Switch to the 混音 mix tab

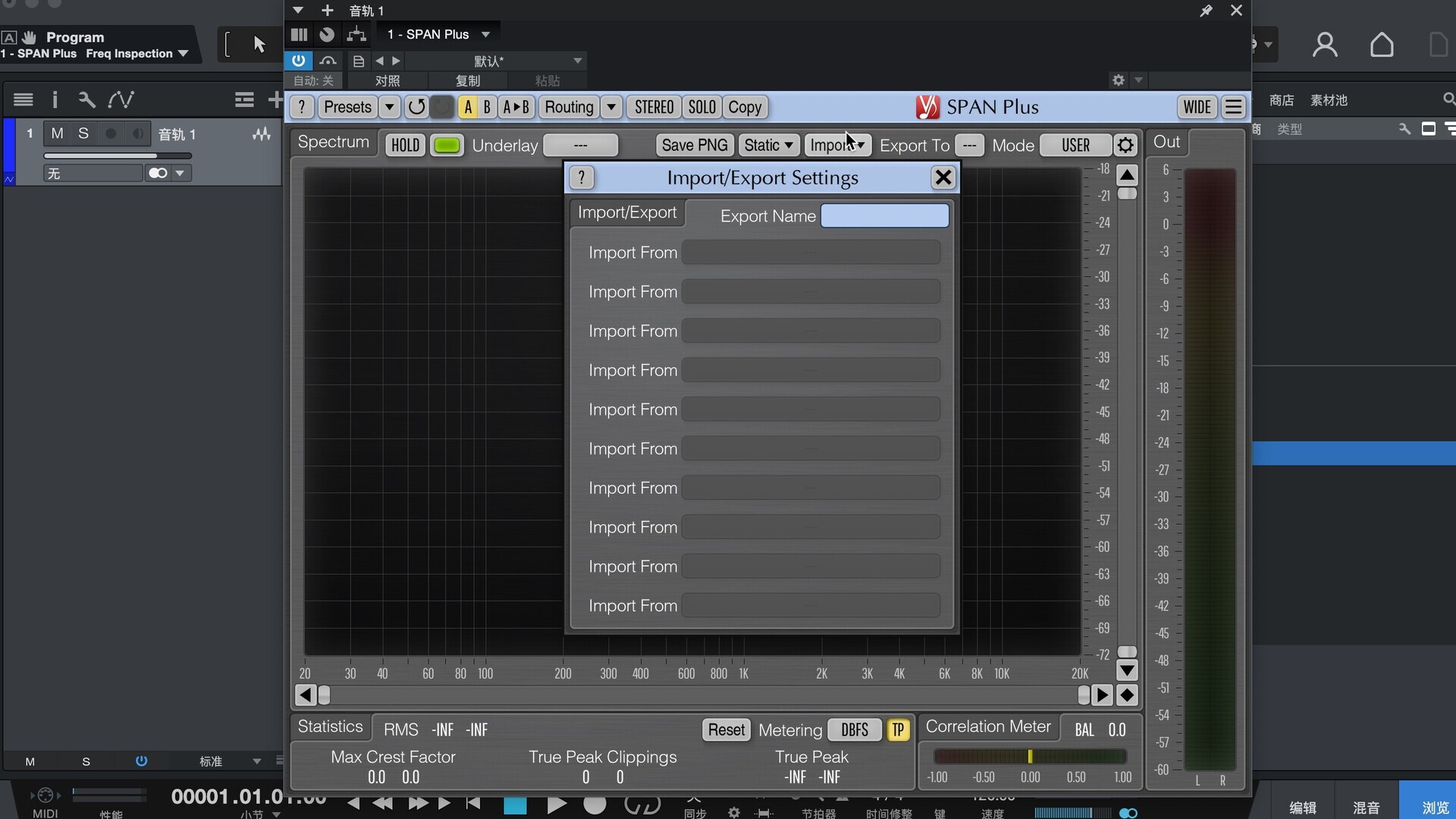point(1366,808)
